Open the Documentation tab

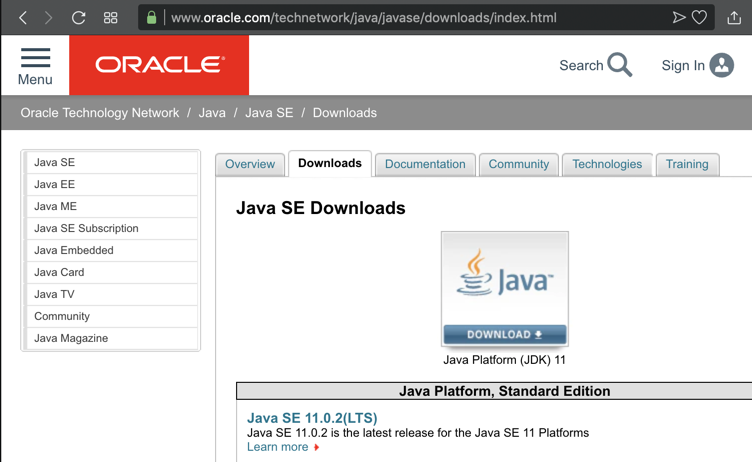click(425, 164)
